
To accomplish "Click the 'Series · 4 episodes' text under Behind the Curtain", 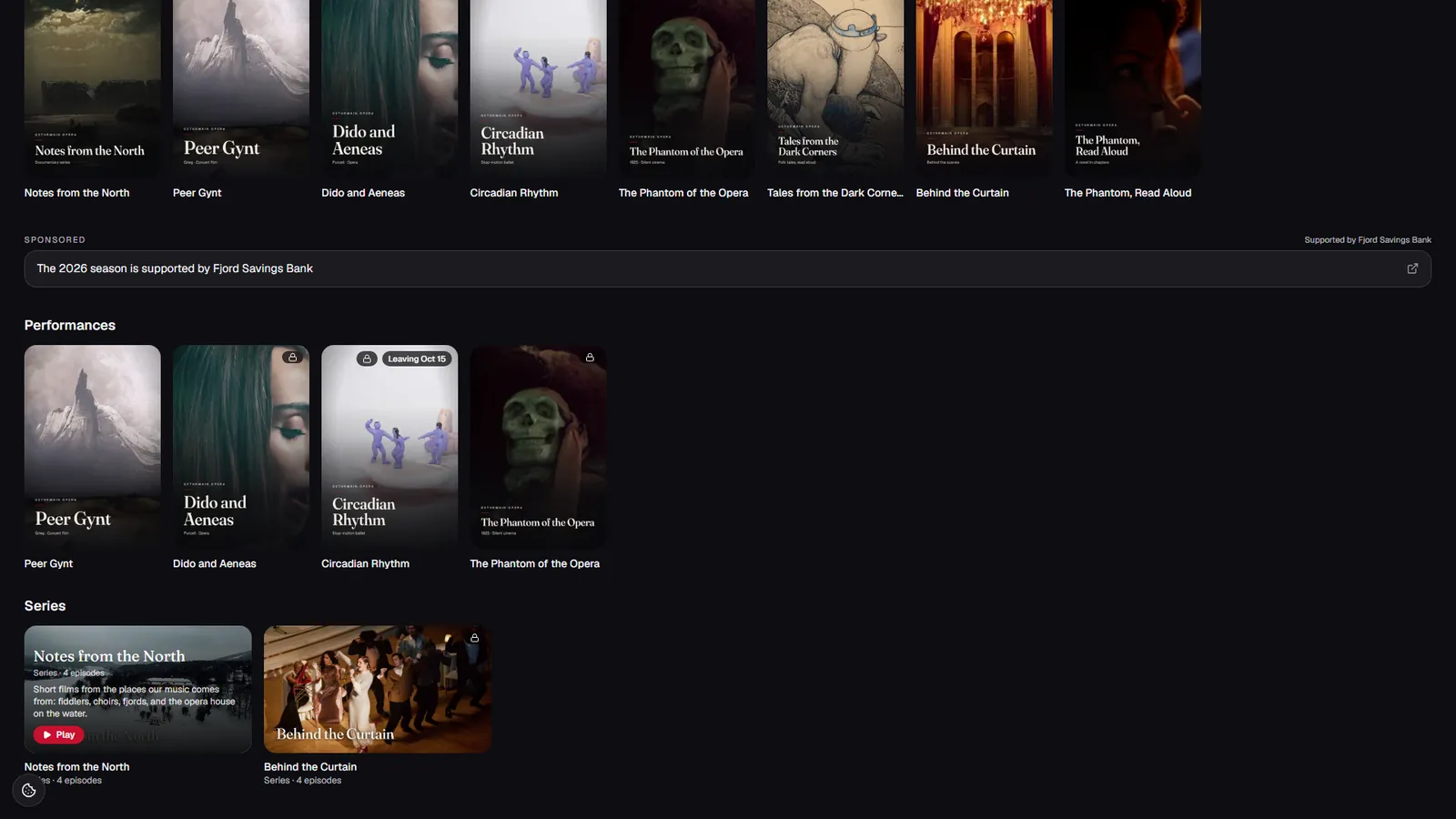I will point(302,781).
